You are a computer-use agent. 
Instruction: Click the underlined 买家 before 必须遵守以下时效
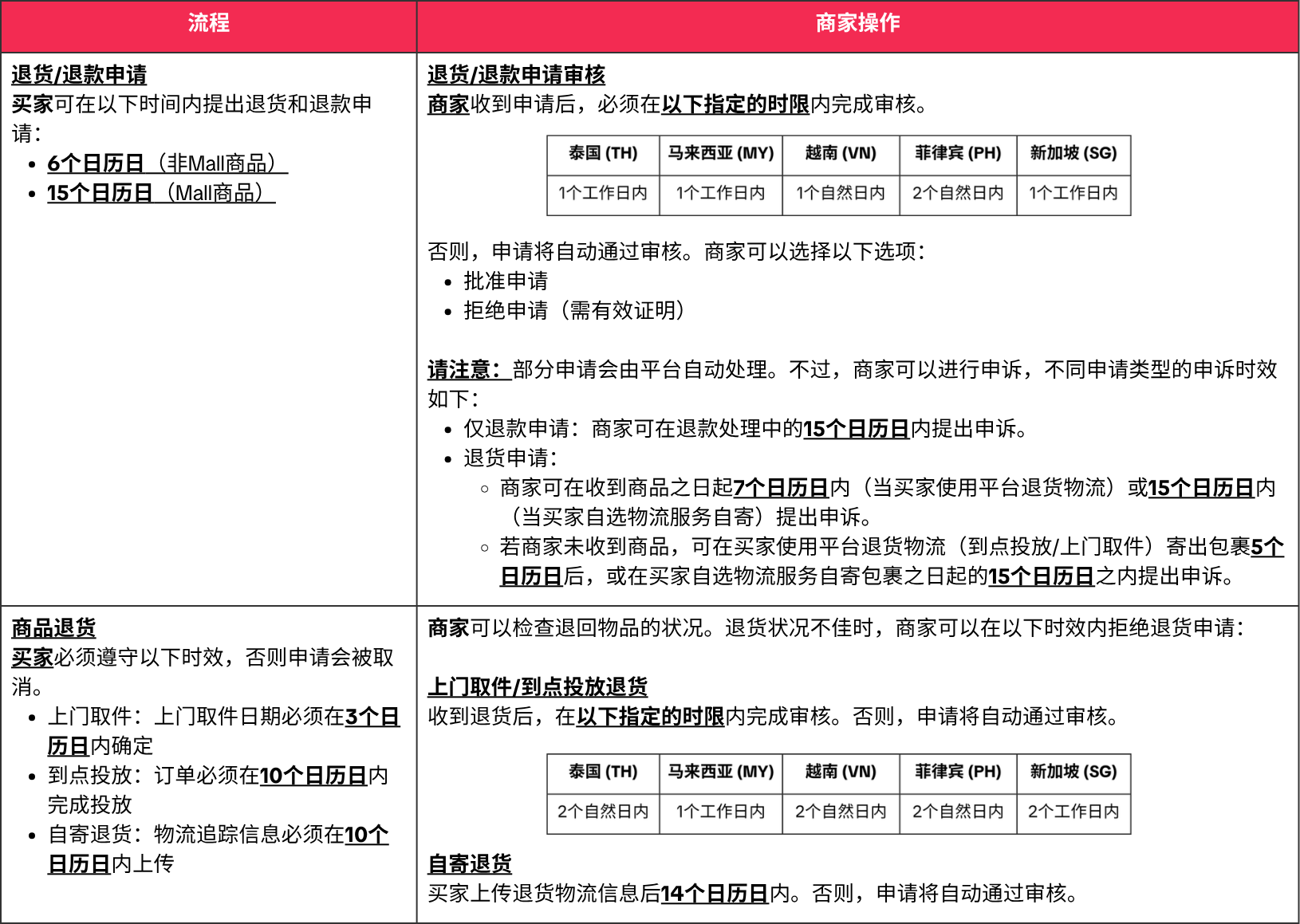[x=32, y=658]
